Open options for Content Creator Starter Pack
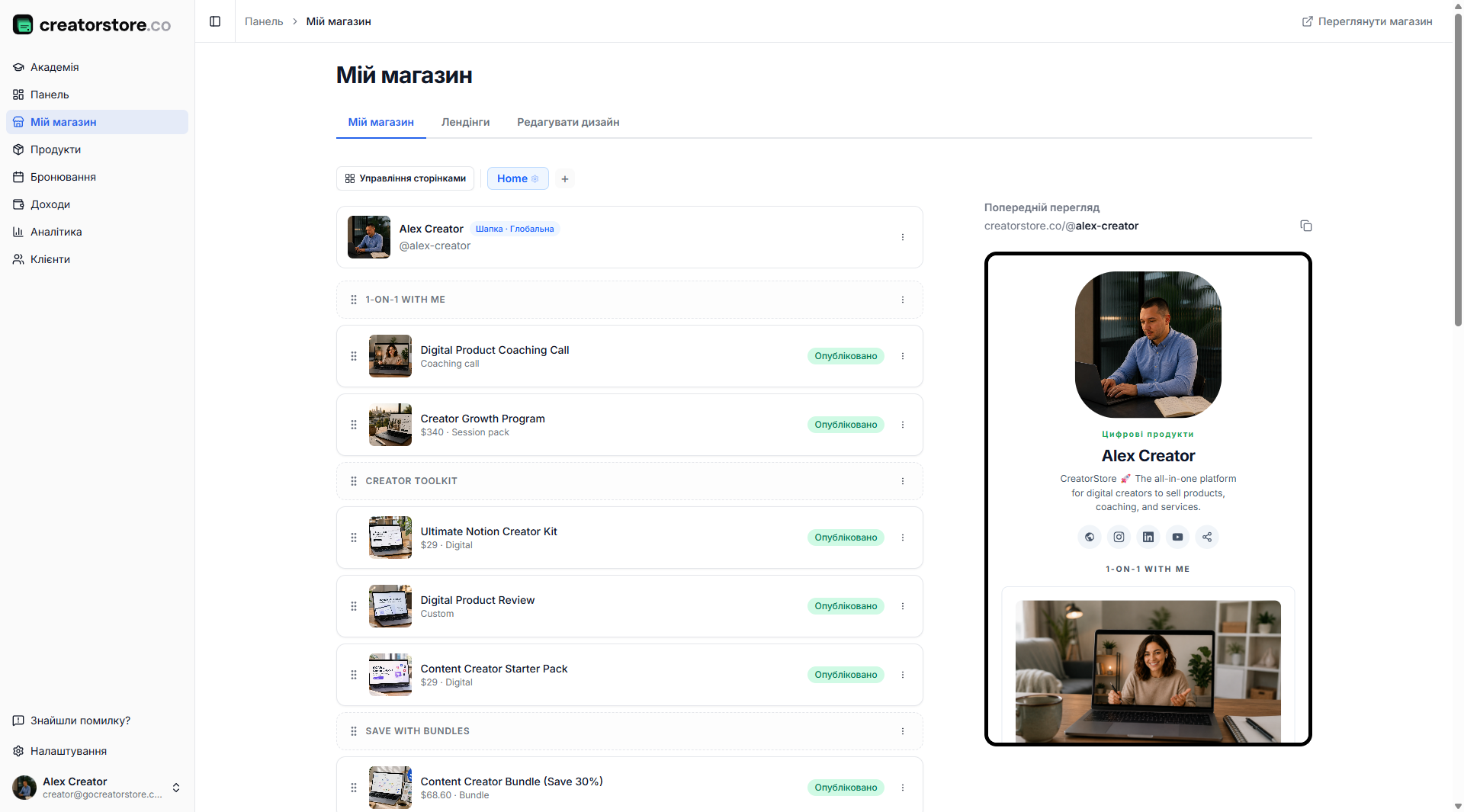 [903, 675]
